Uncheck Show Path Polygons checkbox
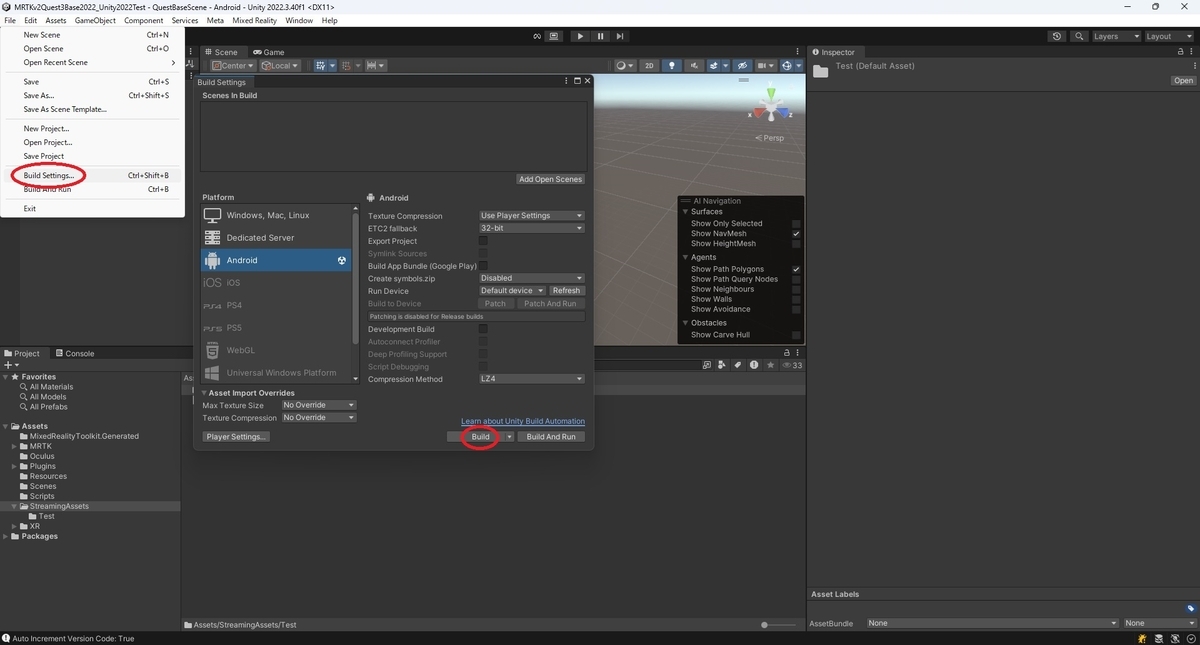Viewport: 1200px width, 645px height. click(796, 269)
